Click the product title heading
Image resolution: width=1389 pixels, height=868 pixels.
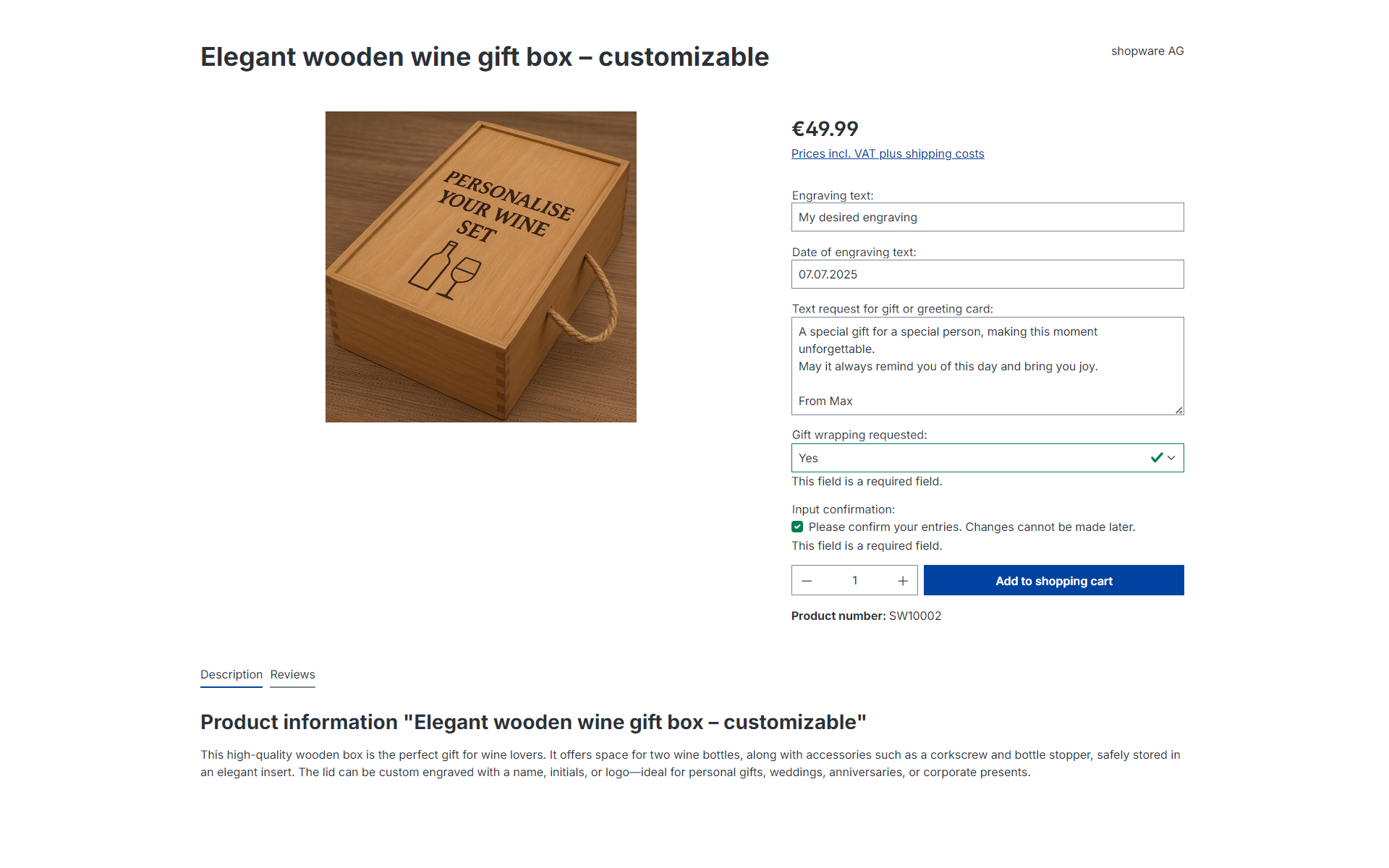coord(485,57)
